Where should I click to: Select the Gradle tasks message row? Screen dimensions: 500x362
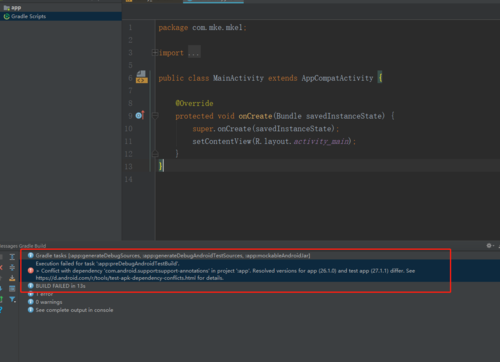click(x=173, y=256)
